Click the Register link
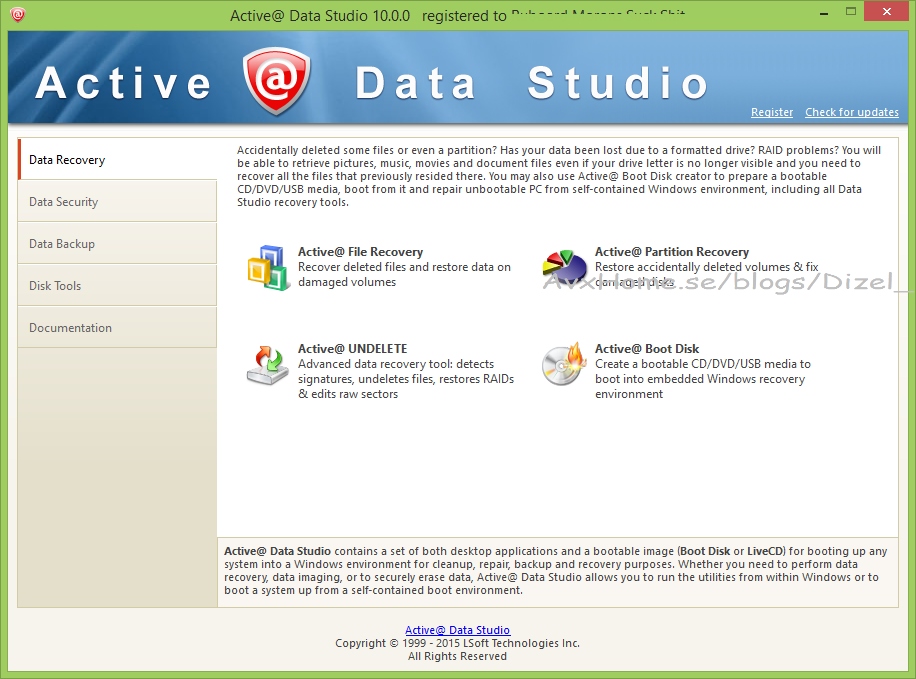Screen dimensions: 916x679 (x=772, y=112)
